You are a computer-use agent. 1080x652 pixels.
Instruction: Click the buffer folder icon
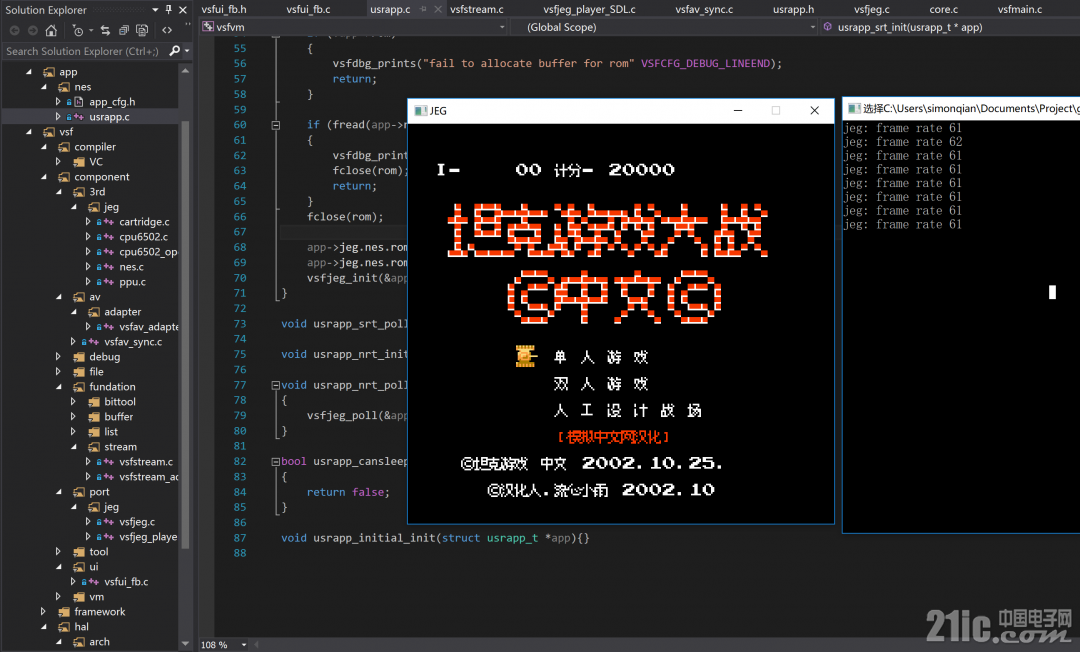pyautogui.click(x=94, y=417)
